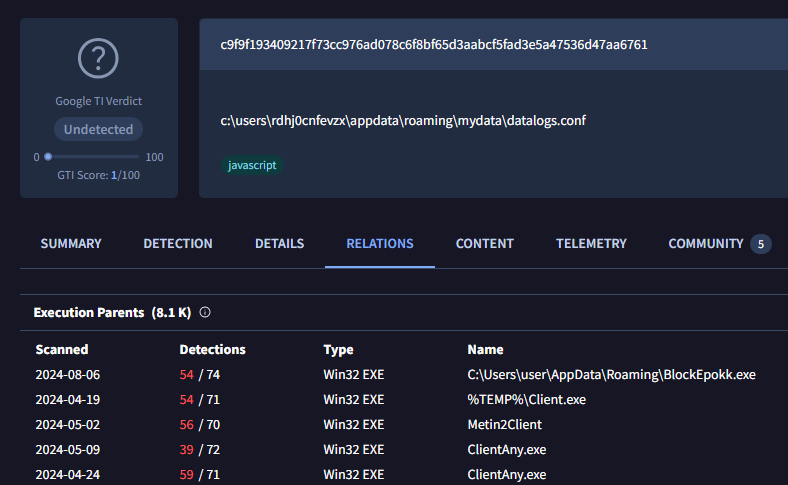The width and height of the screenshot is (788, 485).
Task: Click detections value 54 / 71
Action: pos(200,400)
